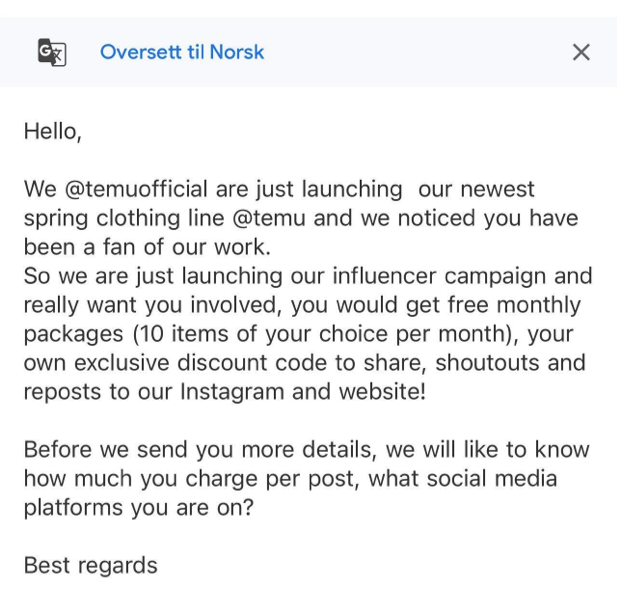The height and width of the screenshot is (606, 617).
Task: Click the "Best regards" sign-off text
Action: pyautogui.click(x=90, y=565)
